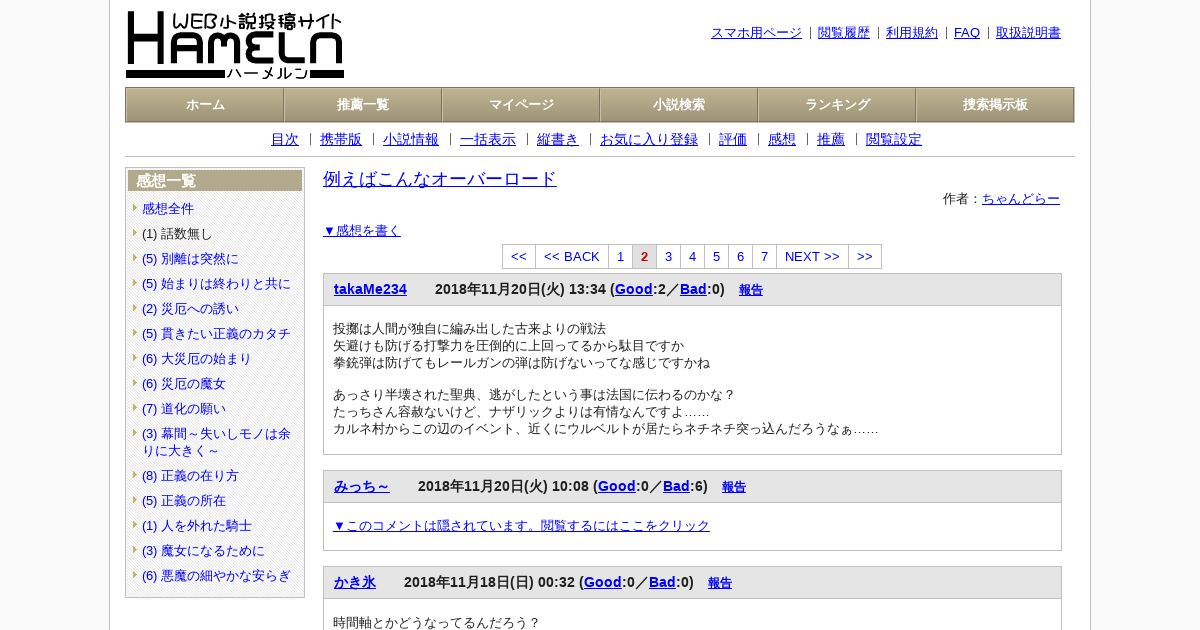The height and width of the screenshot is (630, 1200).
Task: Select (1) 話数無し in the sidebar
Action: pos(177,234)
